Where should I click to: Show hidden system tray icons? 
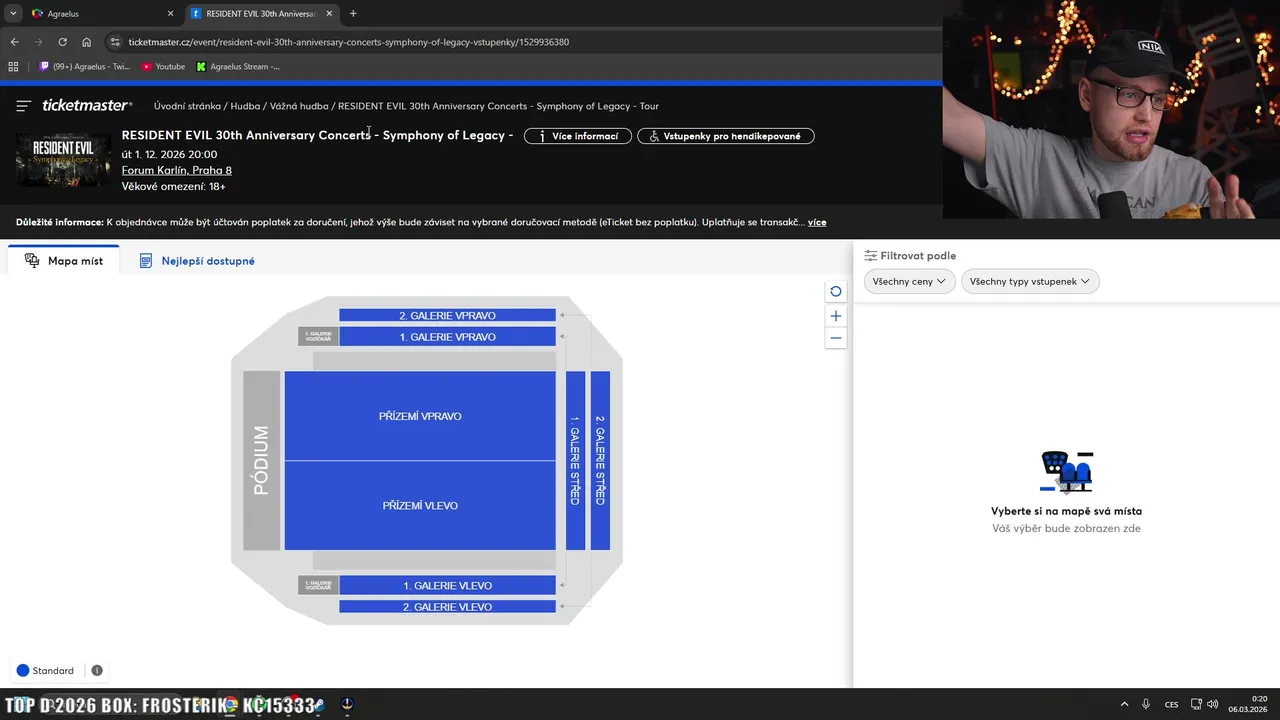click(x=1124, y=704)
